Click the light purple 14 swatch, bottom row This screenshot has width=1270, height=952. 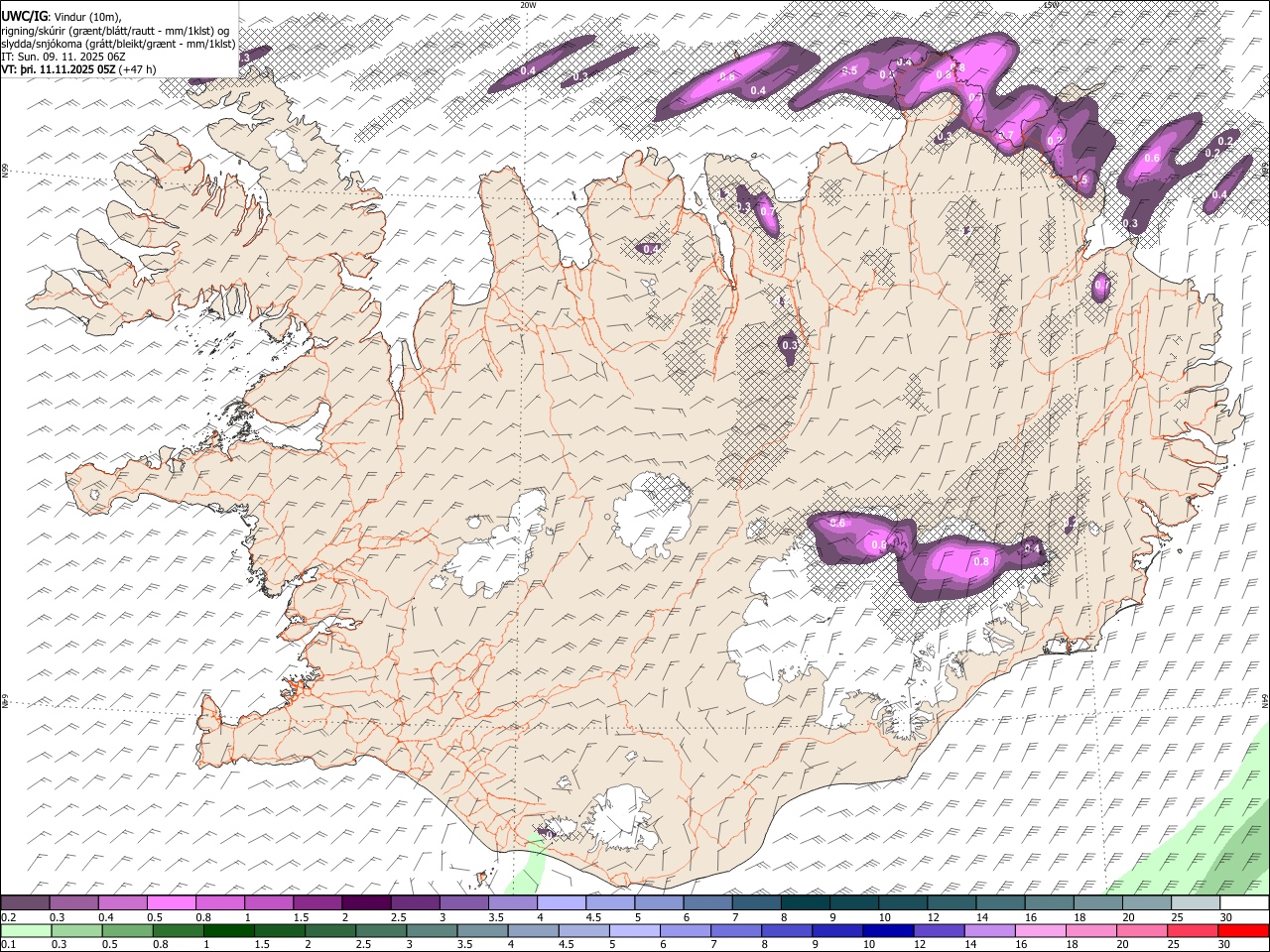click(x=988, y=930)
